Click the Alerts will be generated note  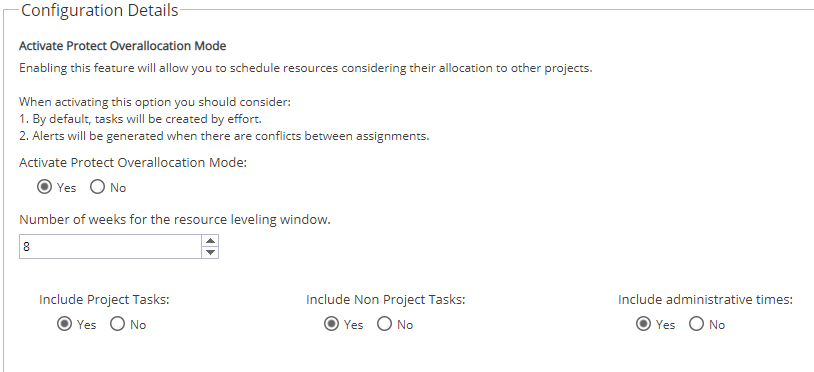(224, 136)
